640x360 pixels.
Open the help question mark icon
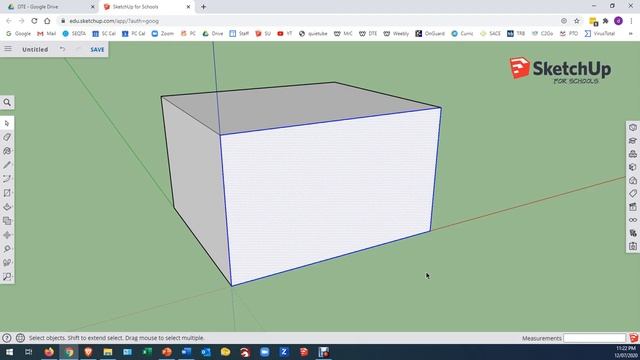[7, 338]
